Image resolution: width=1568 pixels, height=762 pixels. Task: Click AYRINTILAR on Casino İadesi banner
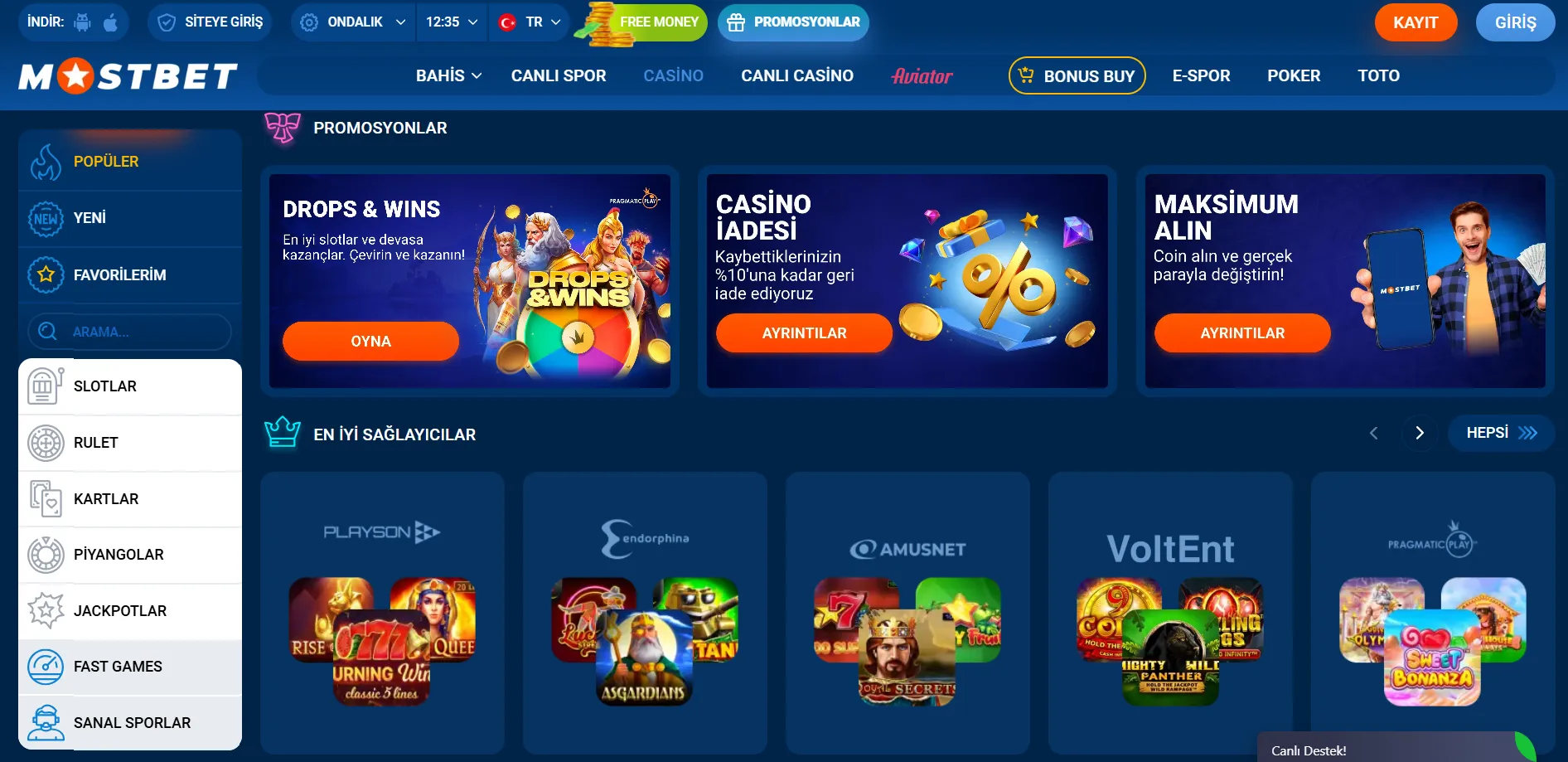[x=804, y=333]
